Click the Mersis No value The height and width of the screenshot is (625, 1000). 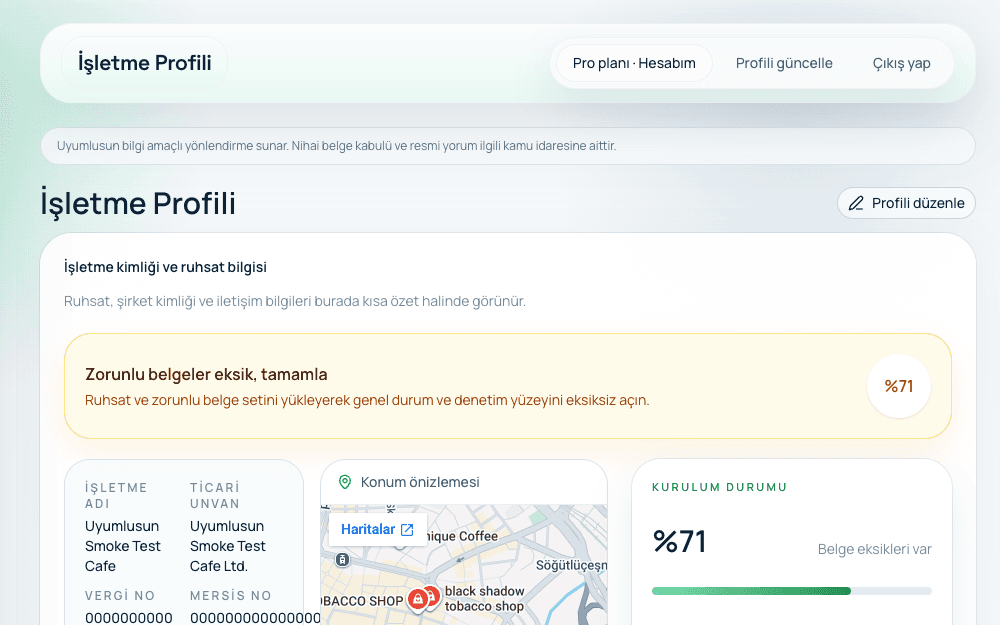tap(255, 617)
